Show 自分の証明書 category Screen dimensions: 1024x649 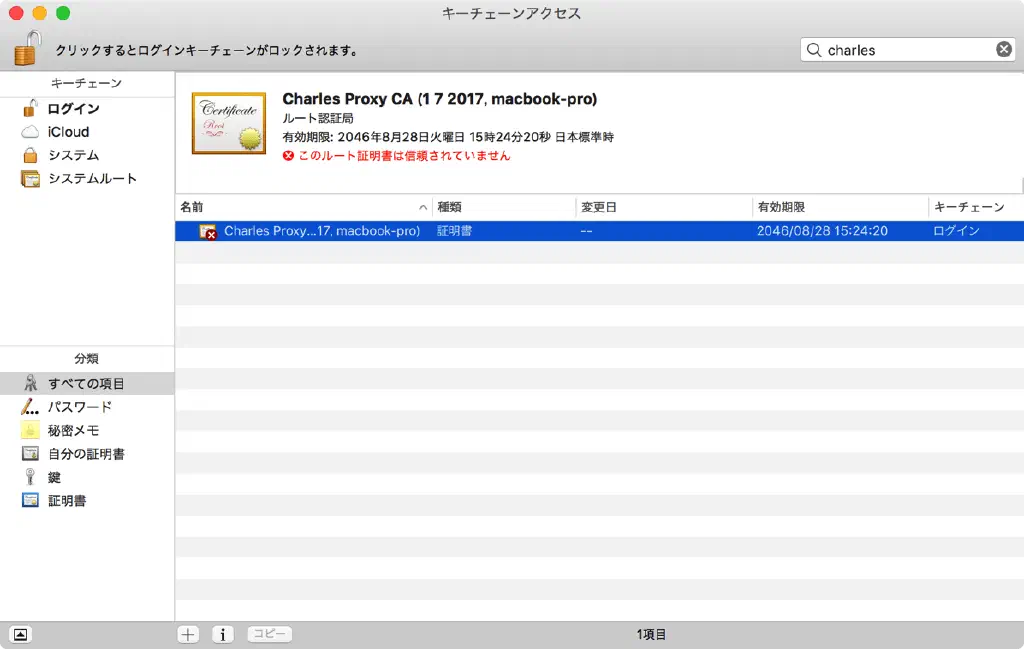click(86, 454)
